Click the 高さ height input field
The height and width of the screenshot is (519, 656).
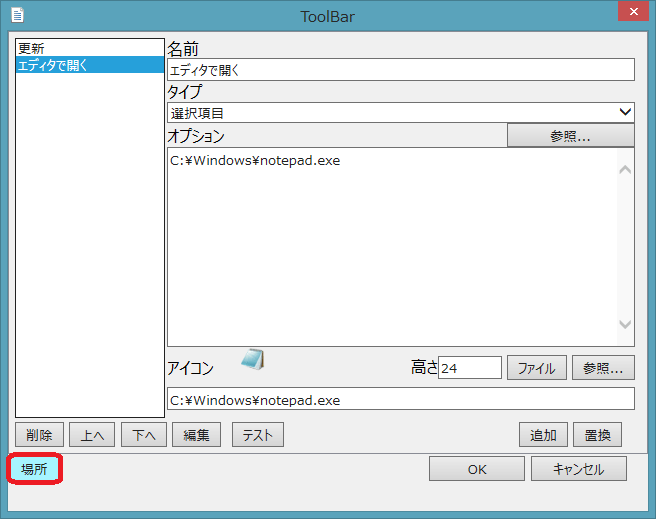[470, 368]
